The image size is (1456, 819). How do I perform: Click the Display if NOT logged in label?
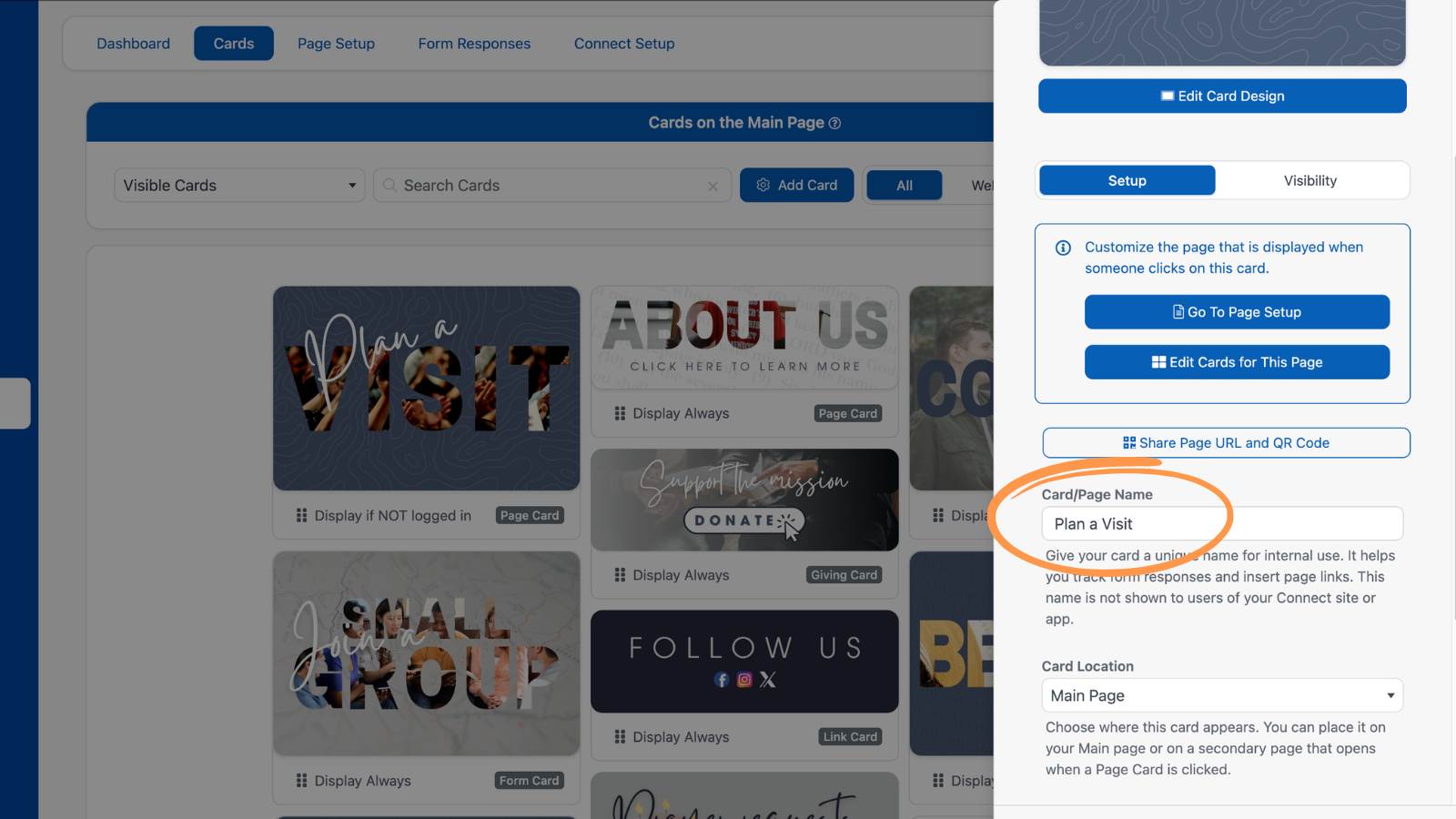[x=393, y=515]
